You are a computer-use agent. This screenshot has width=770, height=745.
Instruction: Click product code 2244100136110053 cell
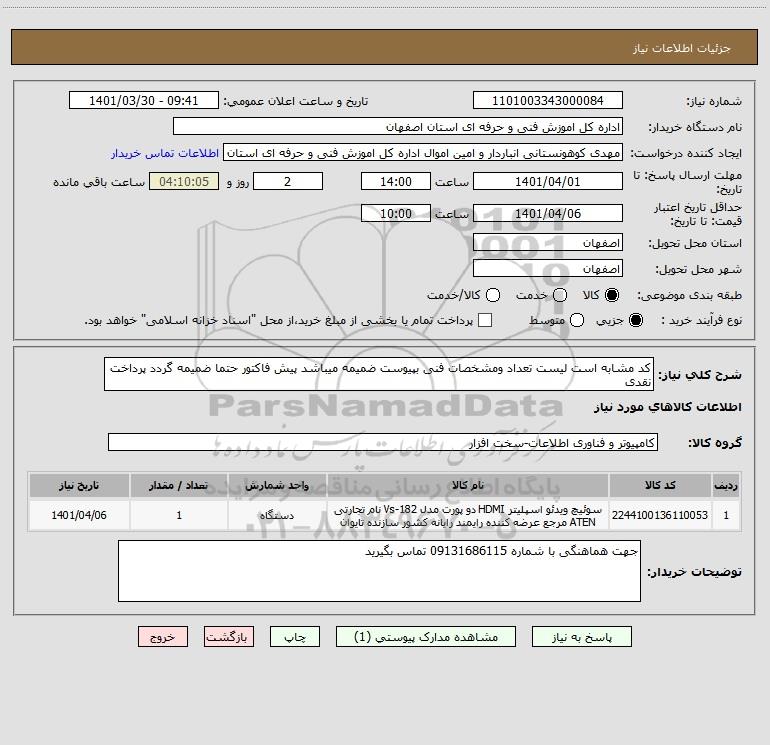tap(660, 515)
